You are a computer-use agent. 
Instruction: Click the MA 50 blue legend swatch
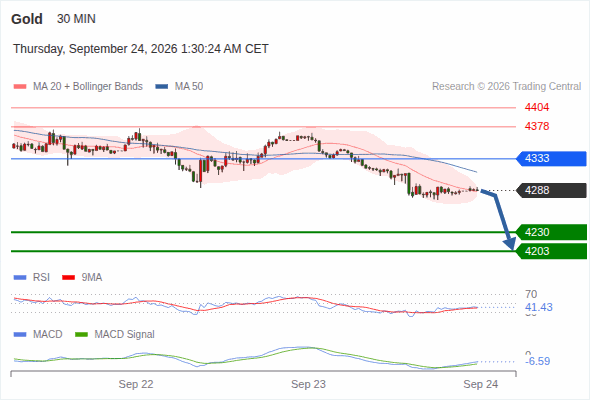[162, 87]
